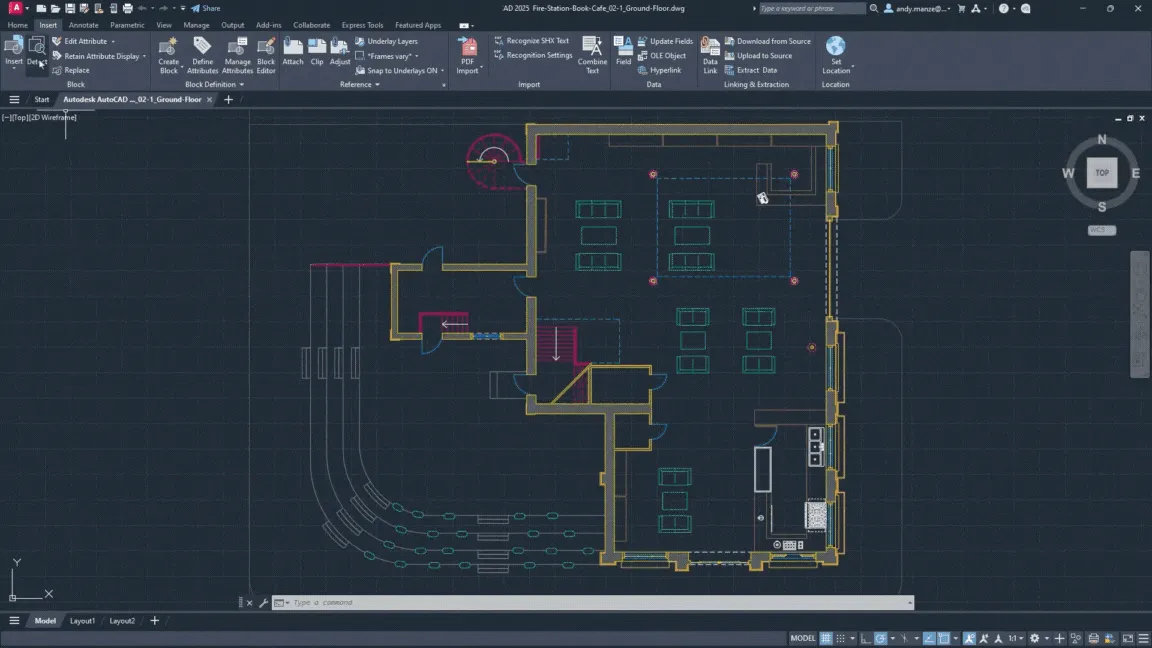Switch to the Layout1 tab
The height and width of the screenshot is (648, 1152).
click(x=82, y=620)
